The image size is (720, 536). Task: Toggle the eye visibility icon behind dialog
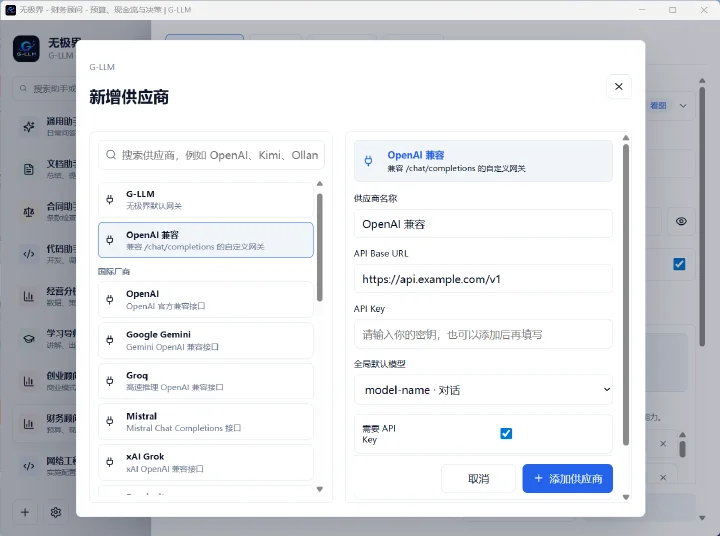point(681,221)
